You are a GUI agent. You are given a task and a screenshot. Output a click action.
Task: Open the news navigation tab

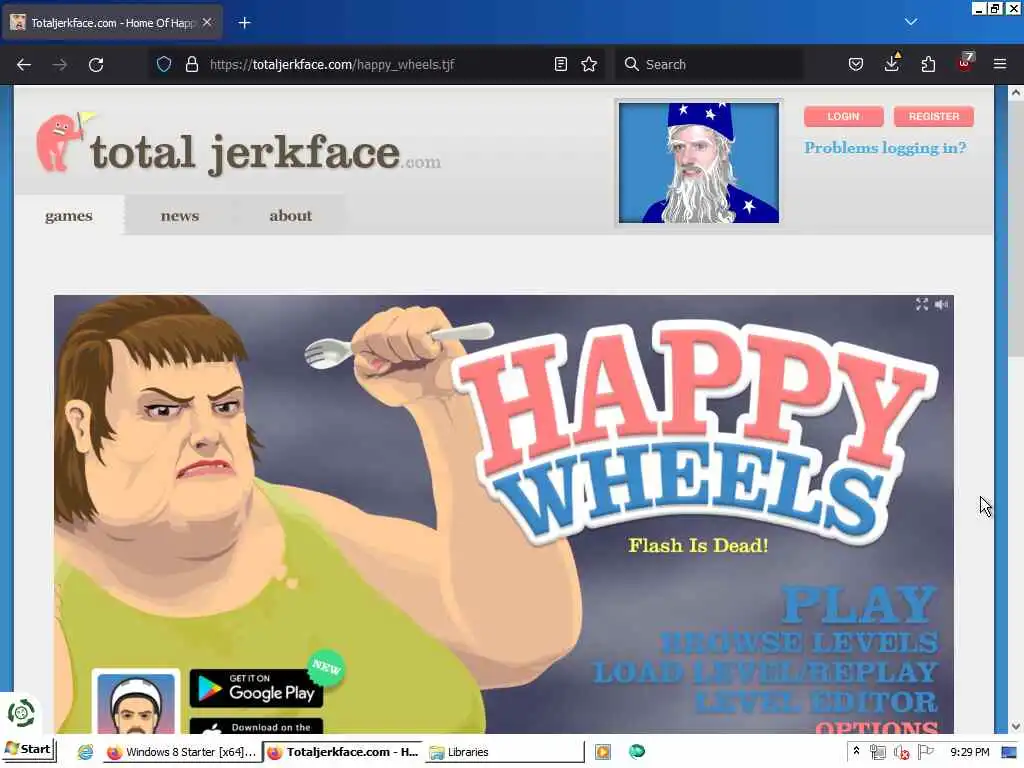tap(180, 216)
